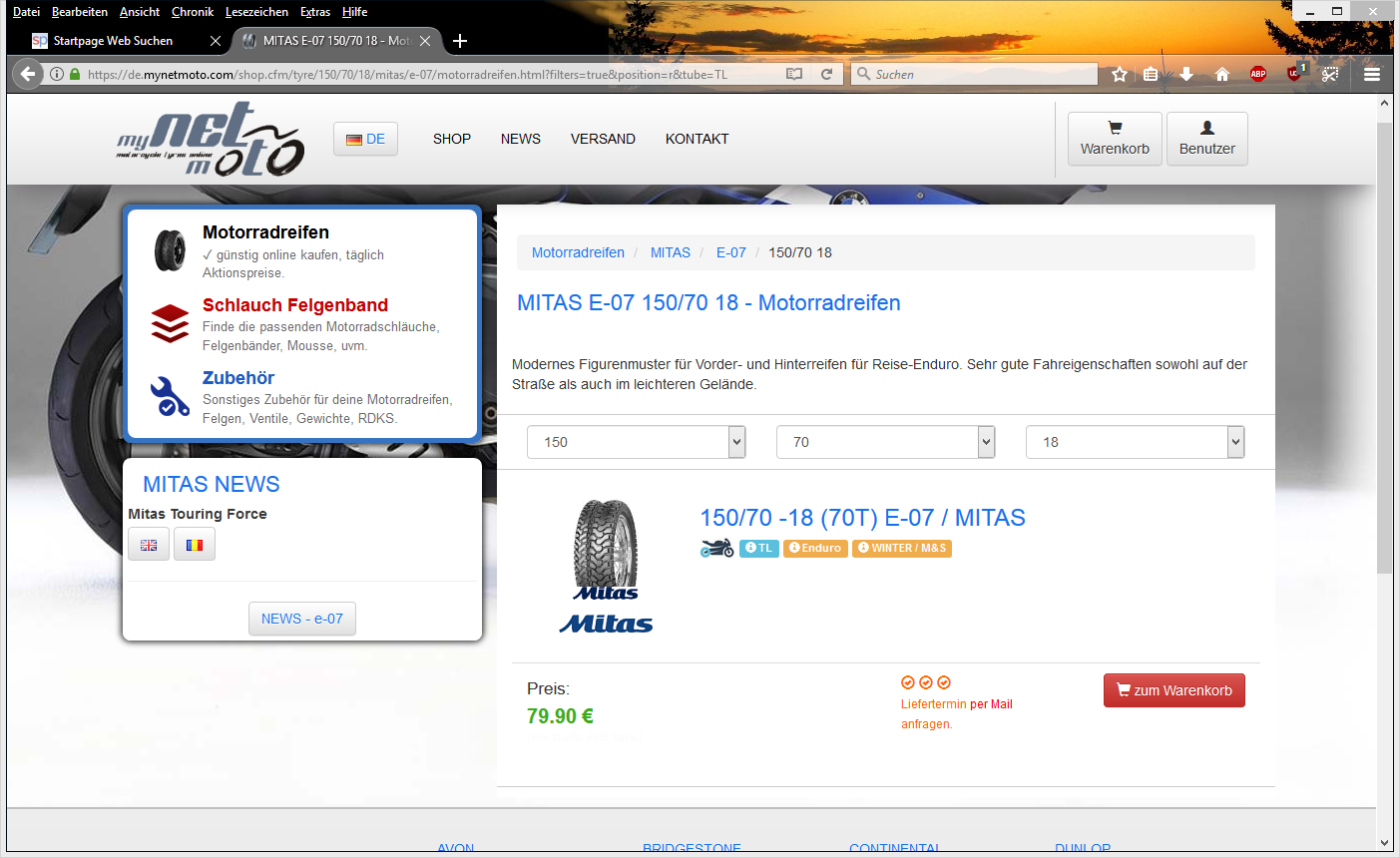
Task: Add tyre via zum Warenkorb button
Action: (x=1174, y=690)
